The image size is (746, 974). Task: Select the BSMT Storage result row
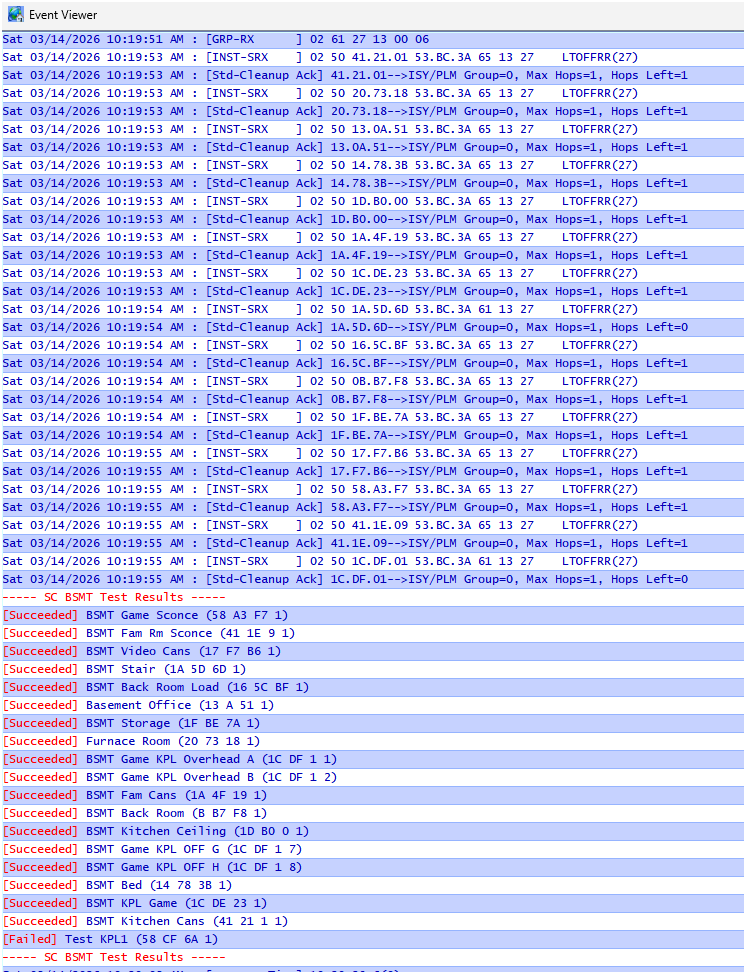tap(131, 723)
